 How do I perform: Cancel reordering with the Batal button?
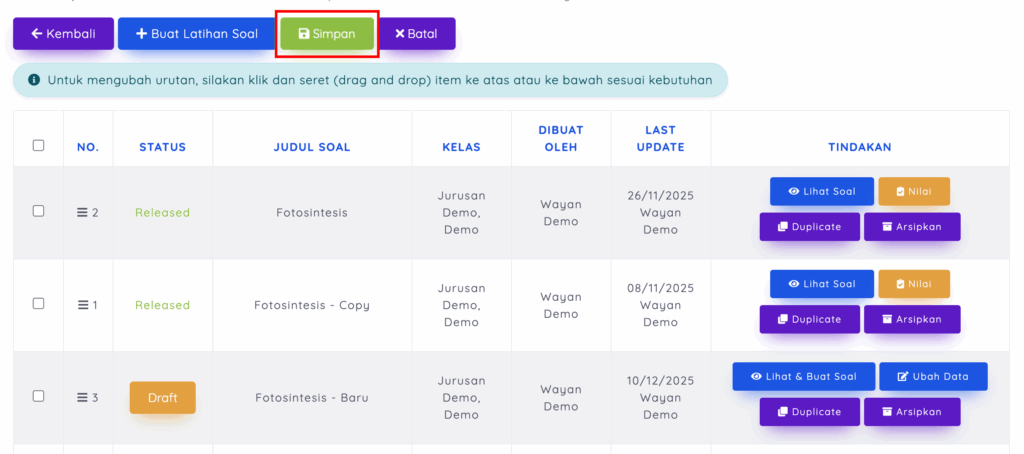416,34
